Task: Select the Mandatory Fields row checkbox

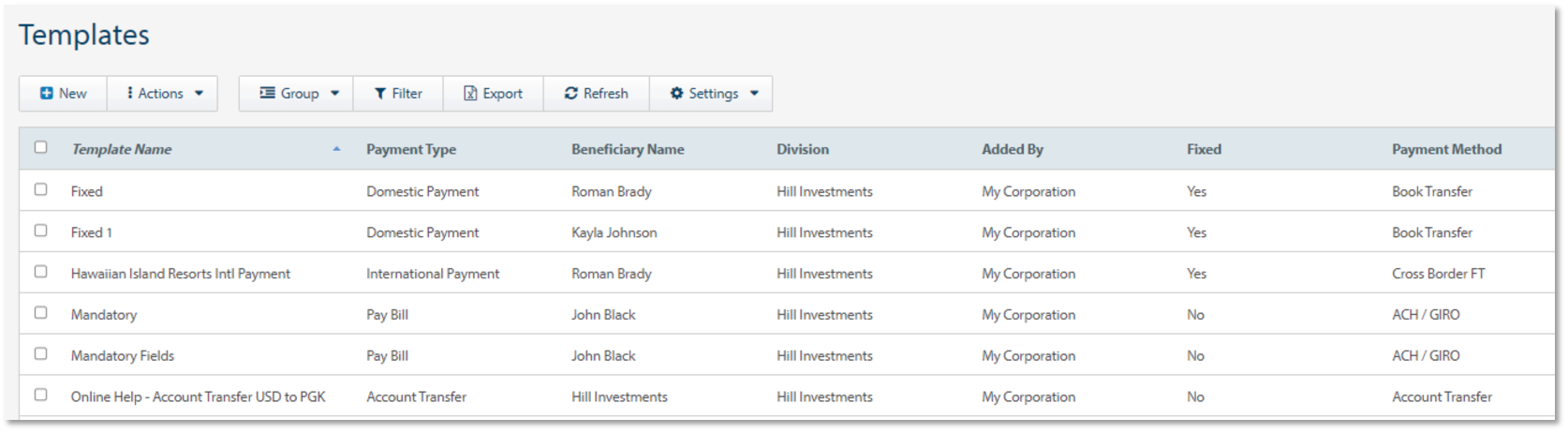Action: (x=40, y=354)
